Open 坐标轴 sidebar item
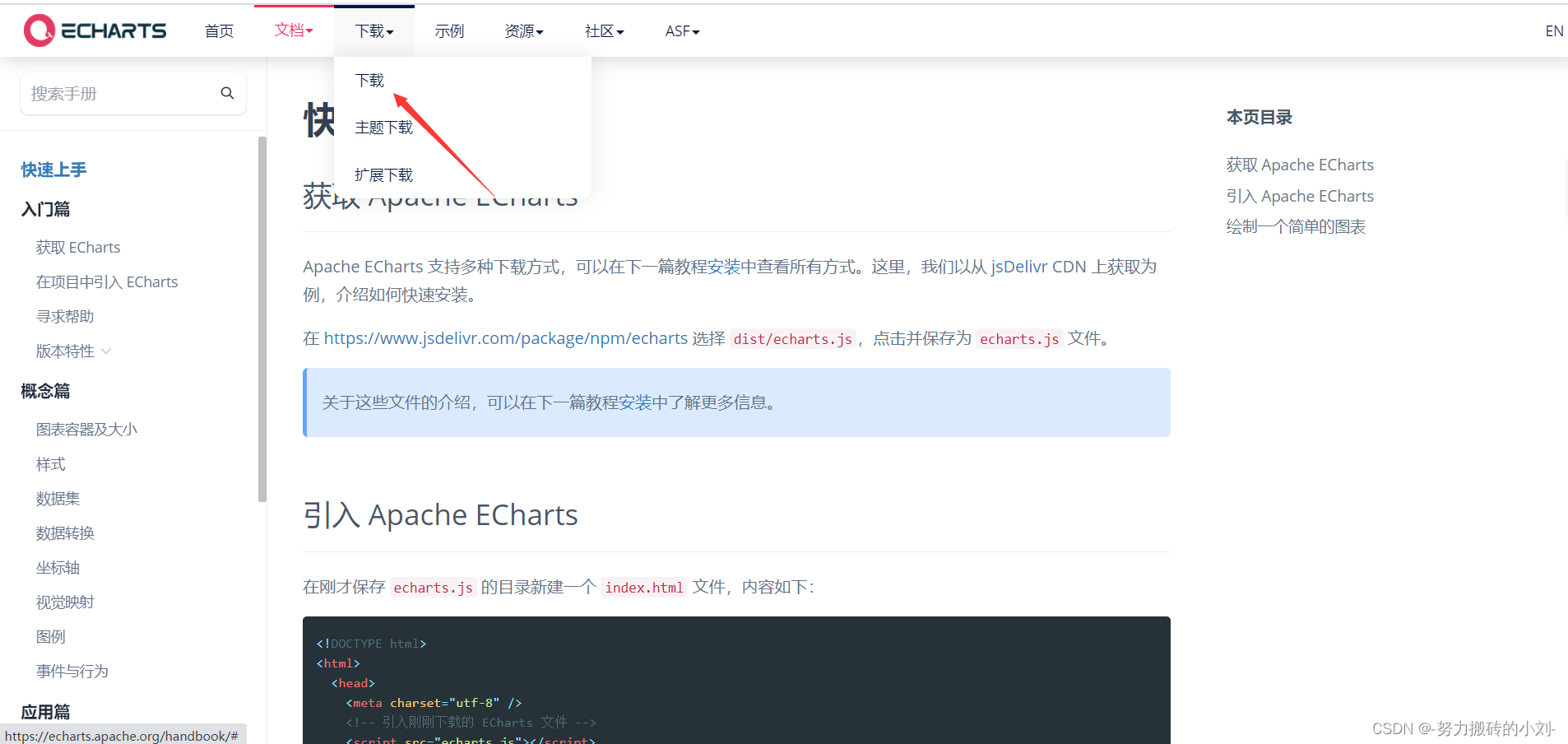Viewport: 1568px width, 744px height. coord(58,568)
